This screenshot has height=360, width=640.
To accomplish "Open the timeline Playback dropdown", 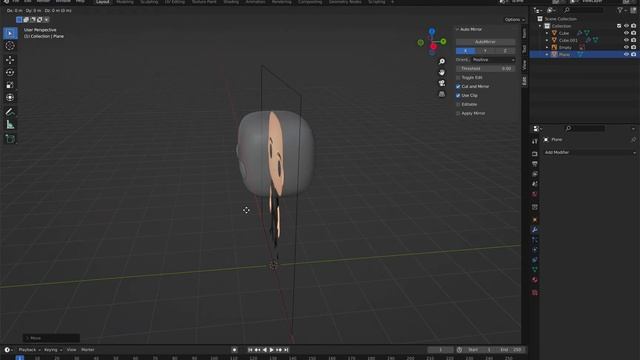I will coord(29,350).
